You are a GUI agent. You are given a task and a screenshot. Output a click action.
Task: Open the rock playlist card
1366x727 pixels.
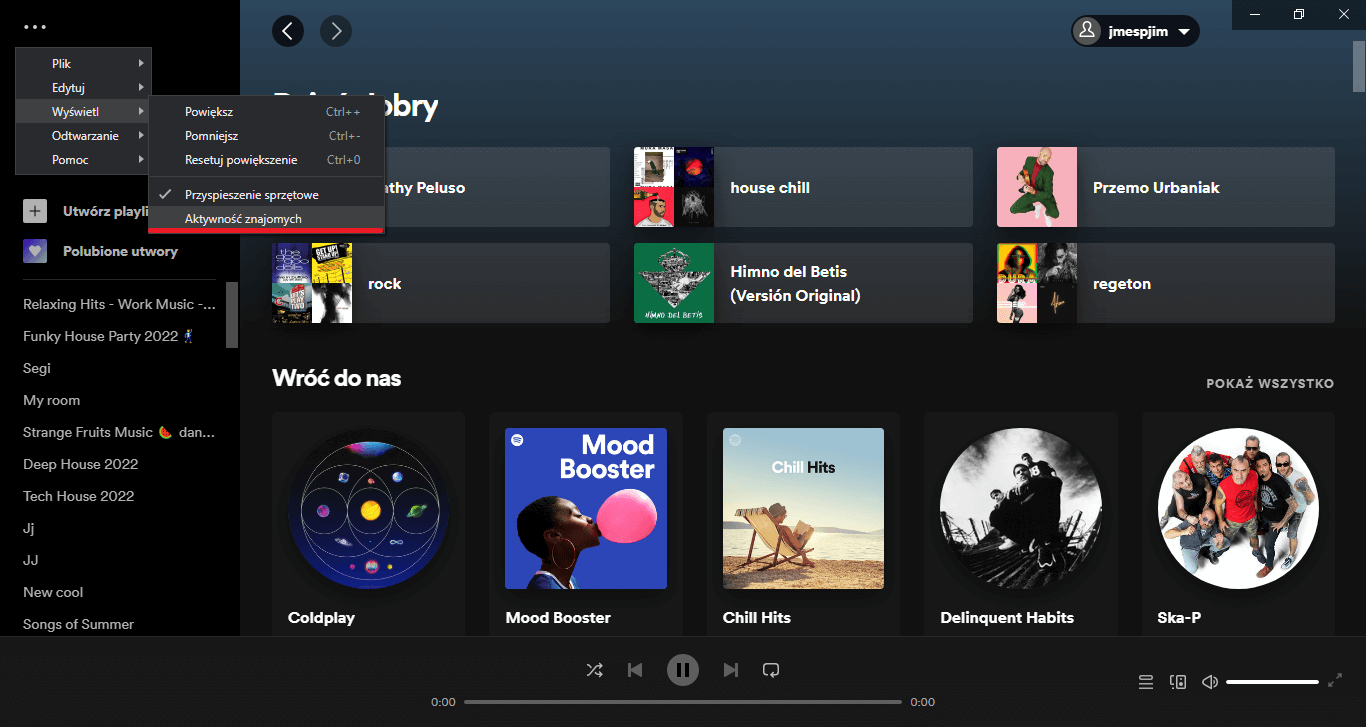tap(441, 283)
